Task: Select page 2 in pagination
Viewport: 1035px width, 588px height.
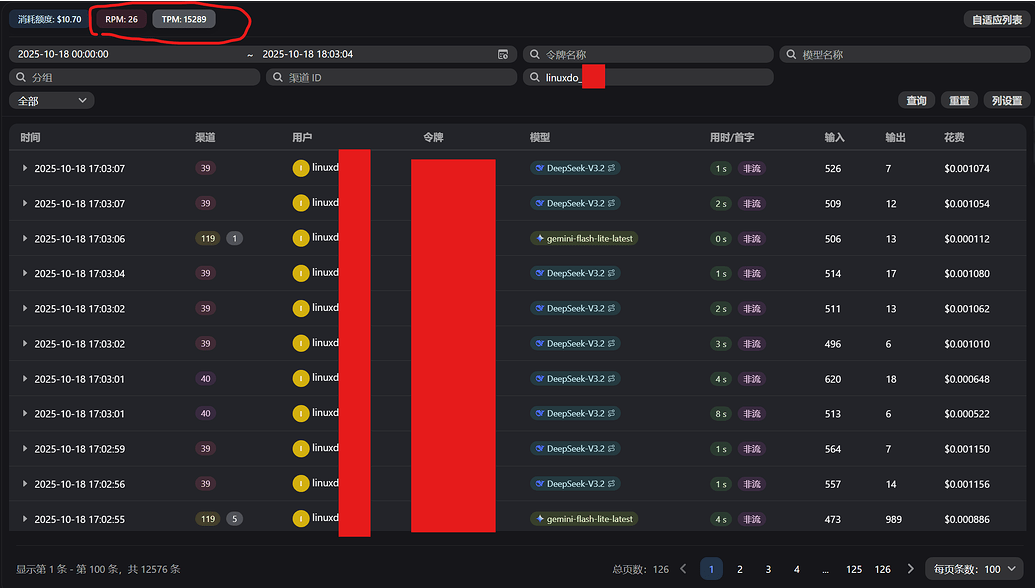Action: pos(740,569)
